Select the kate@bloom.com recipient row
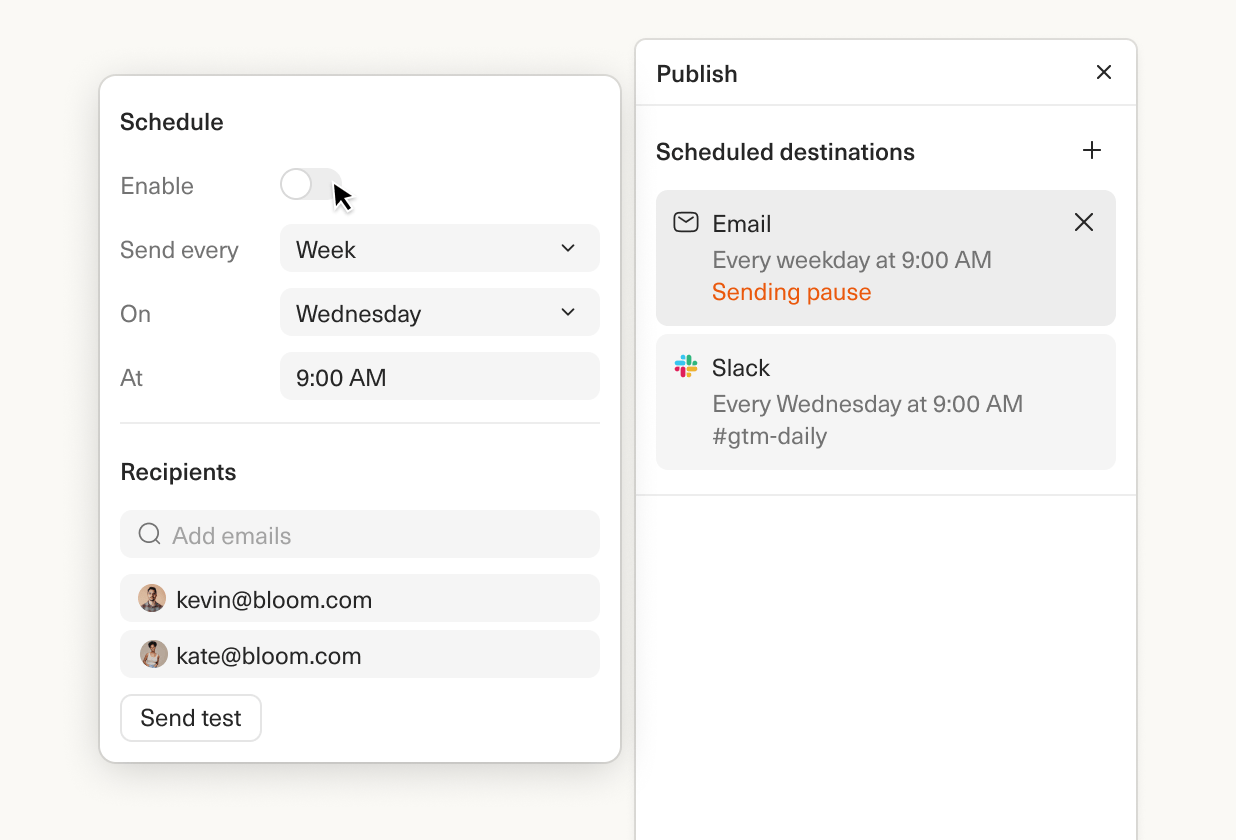1236x840 pixels. click(x=360, y=655)
